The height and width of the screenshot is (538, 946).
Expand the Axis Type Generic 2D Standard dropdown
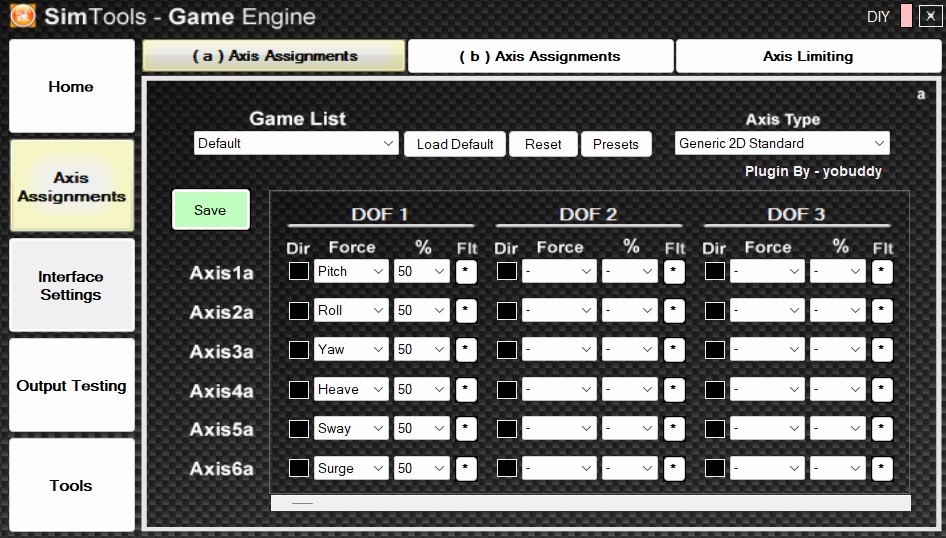coord(782,144)
